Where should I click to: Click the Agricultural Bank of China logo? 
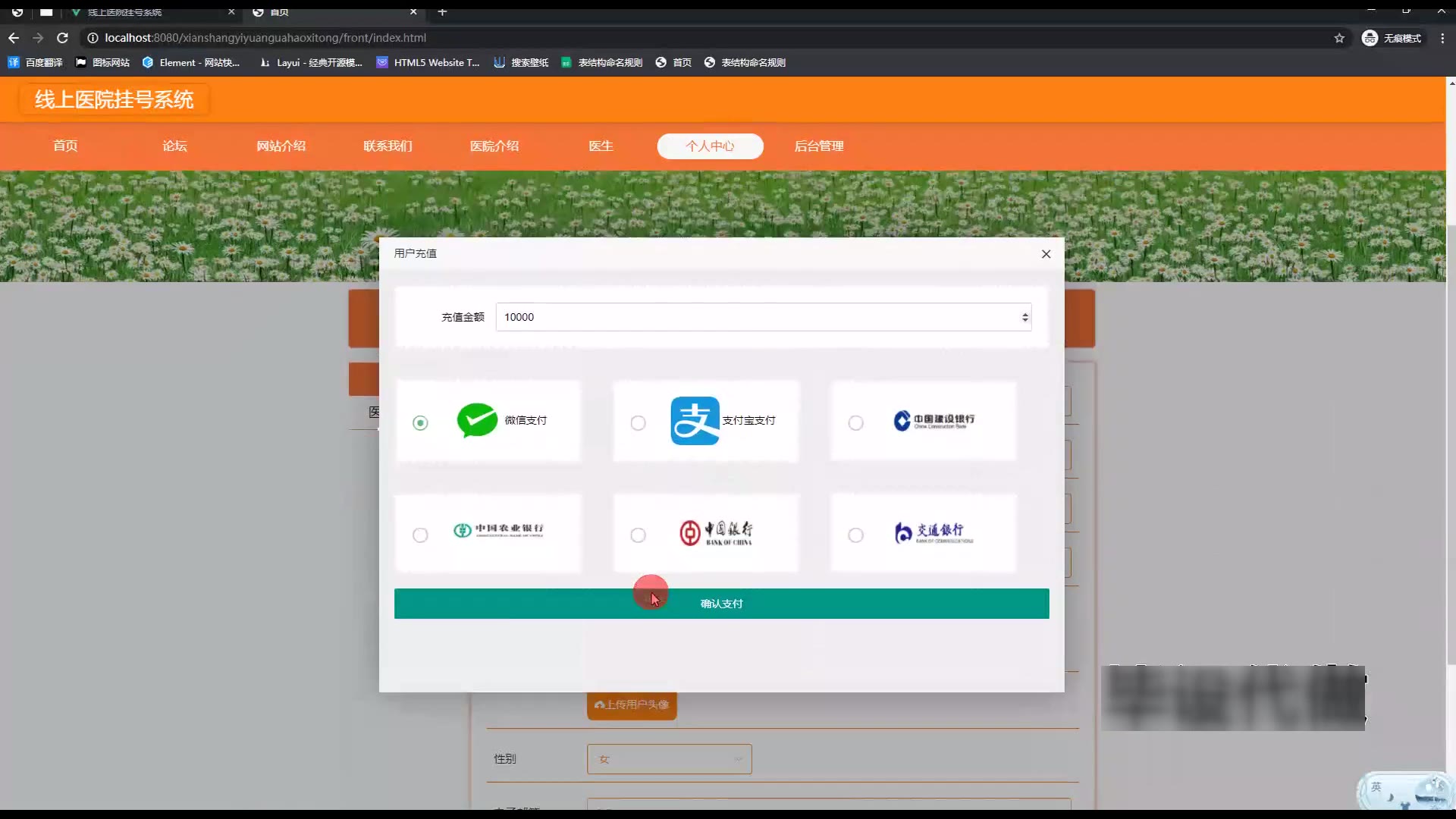[x=498, y=530]
